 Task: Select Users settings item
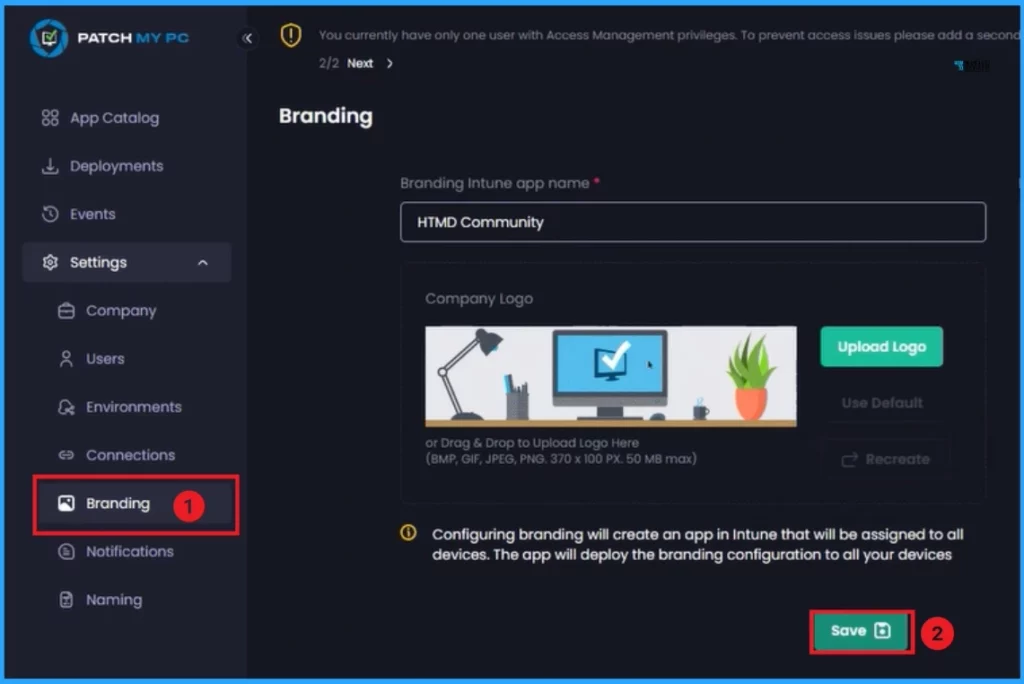tap(104, 359)
